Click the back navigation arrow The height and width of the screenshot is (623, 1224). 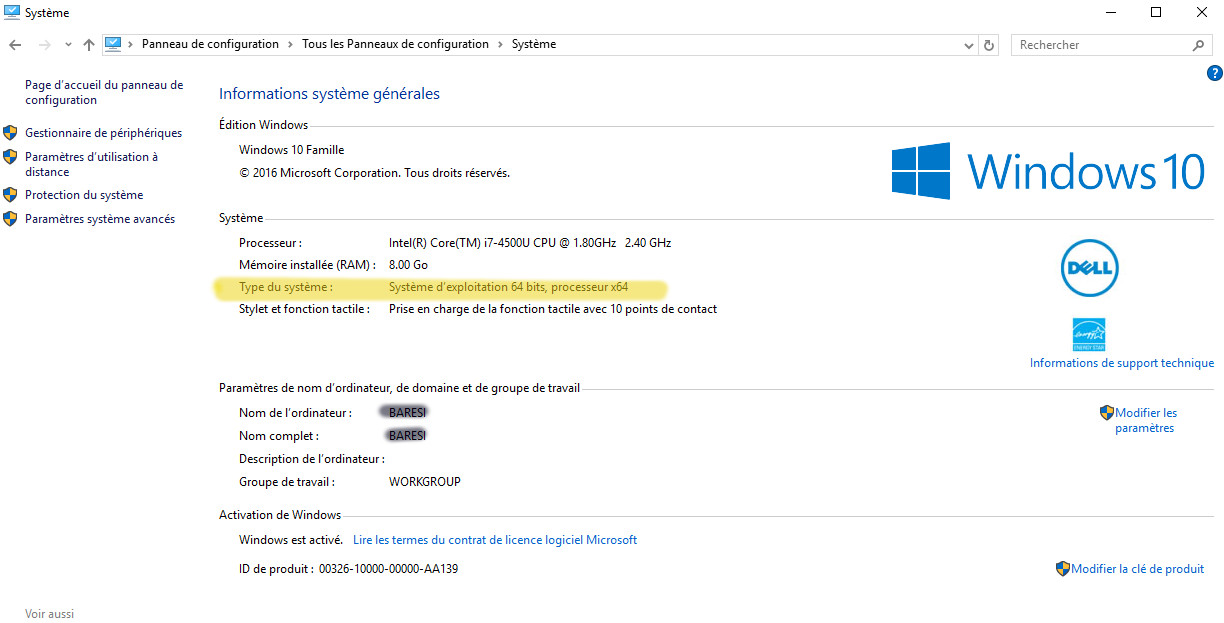click(x=15, y=45)
